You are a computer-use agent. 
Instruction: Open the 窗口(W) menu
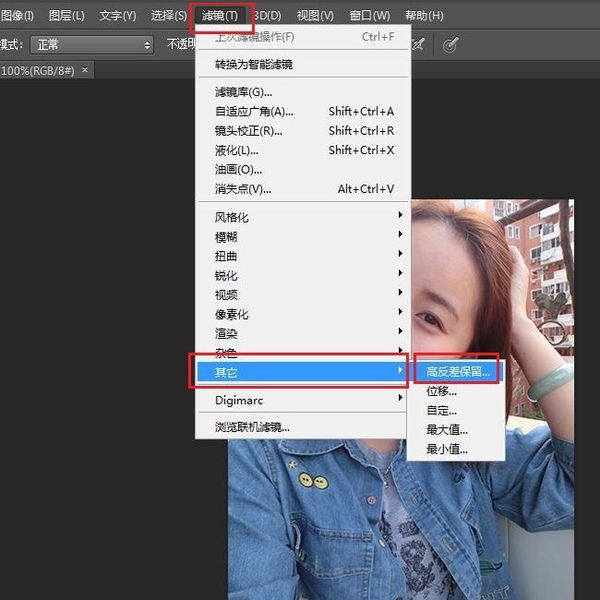[369, 16]
